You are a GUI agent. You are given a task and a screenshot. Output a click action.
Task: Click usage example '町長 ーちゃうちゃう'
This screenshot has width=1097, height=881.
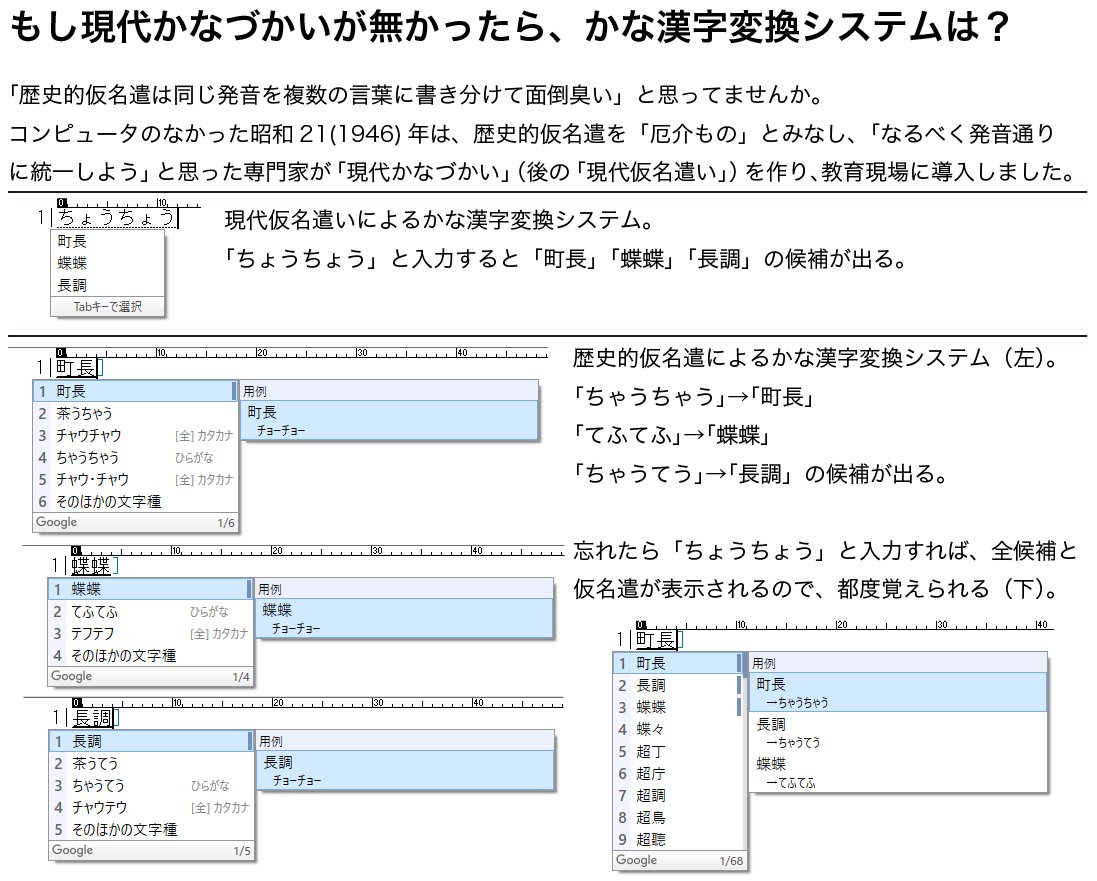[x=898, y=693]
